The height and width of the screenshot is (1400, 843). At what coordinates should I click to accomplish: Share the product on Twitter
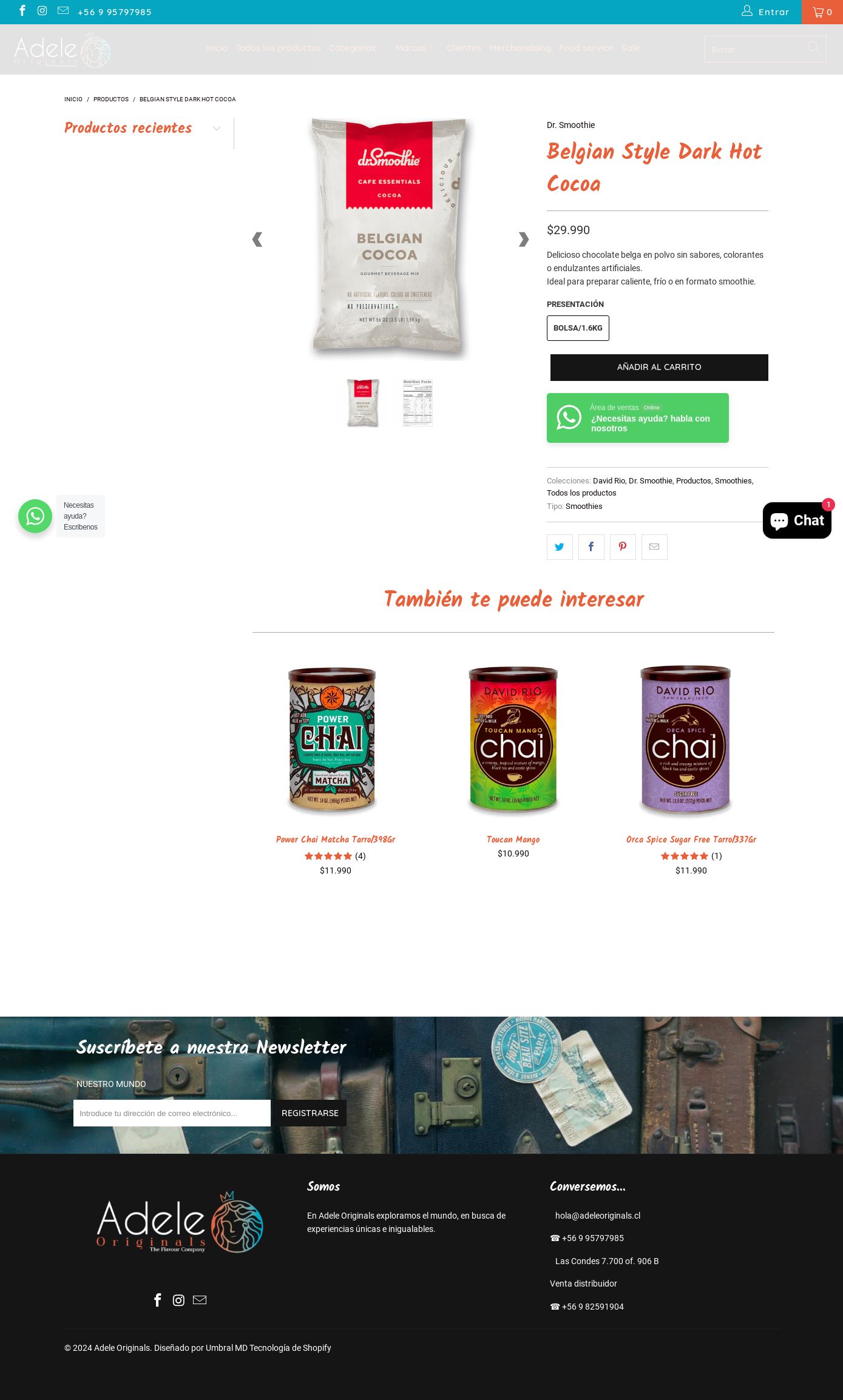point(560,547)
